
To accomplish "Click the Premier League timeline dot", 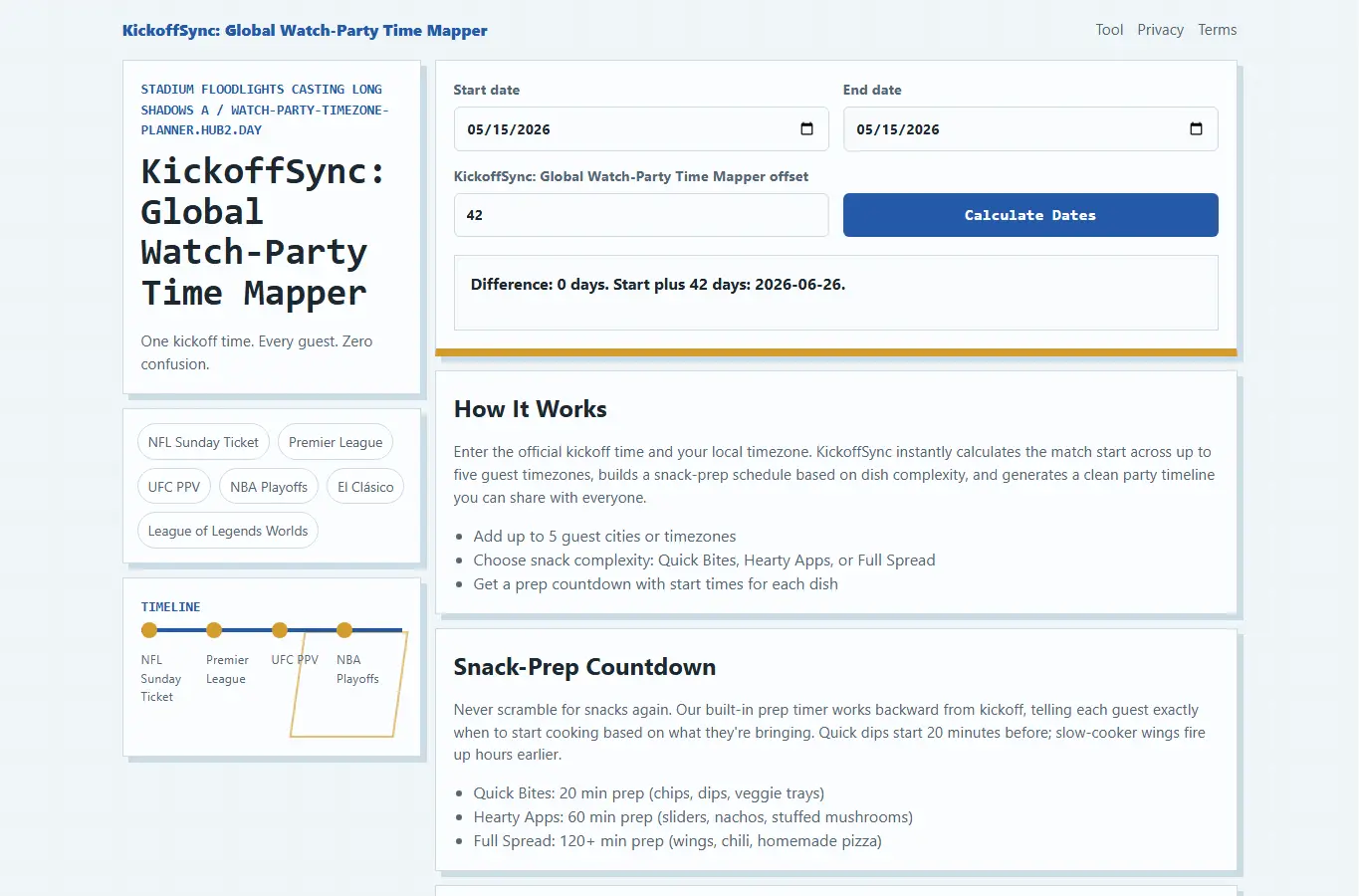I will click(214, 630).
